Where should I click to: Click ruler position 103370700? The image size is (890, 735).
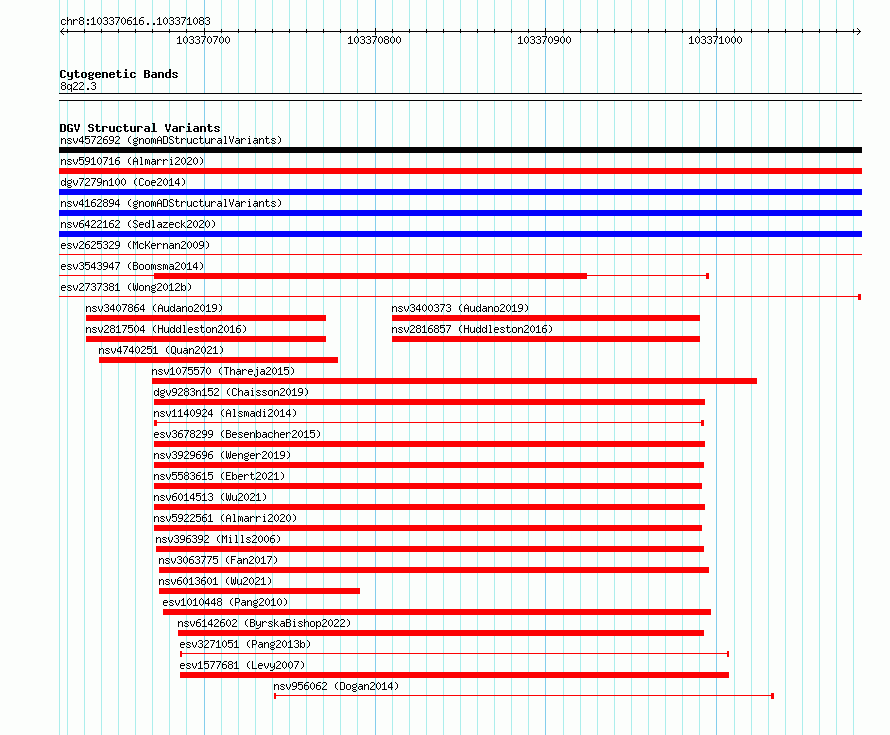click(x=203, y=40)
